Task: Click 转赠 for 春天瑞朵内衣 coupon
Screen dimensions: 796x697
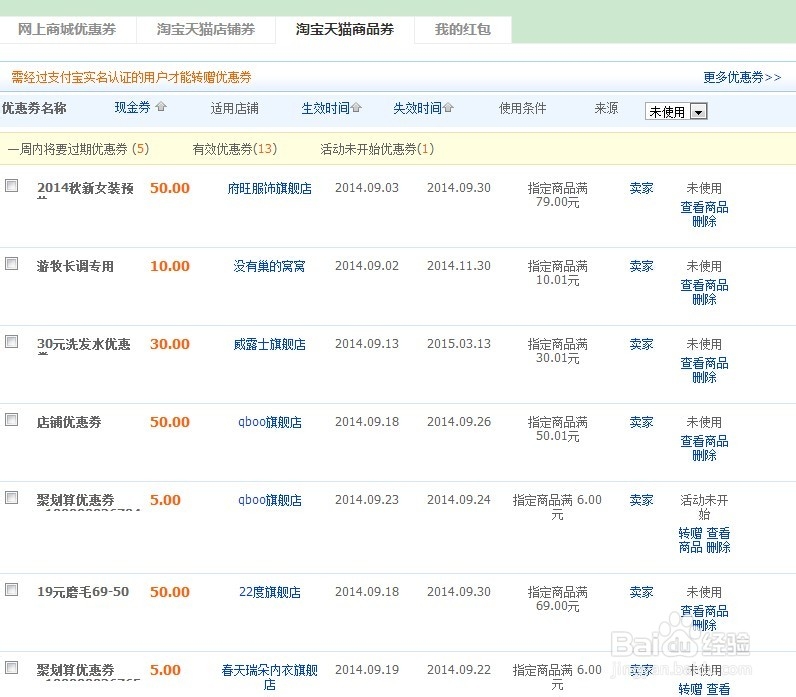Action: 690,689
